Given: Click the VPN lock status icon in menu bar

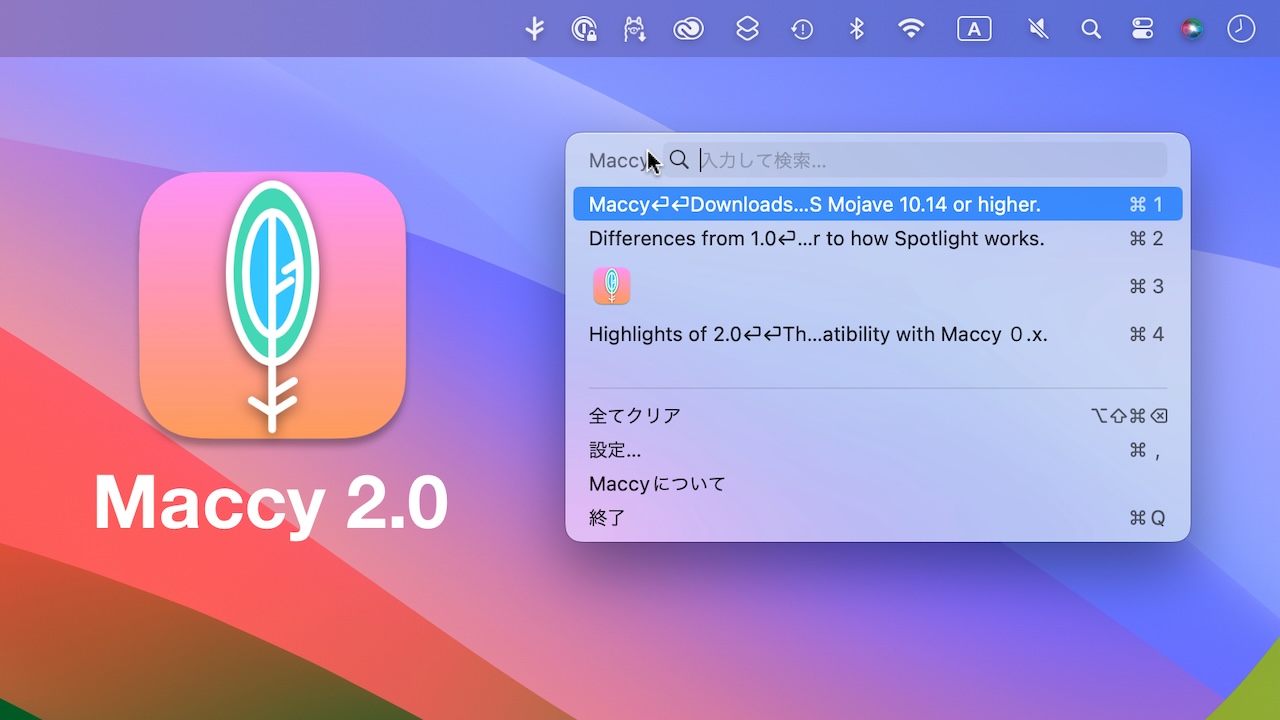Looking at the screenshot, I should click(584, 29).
